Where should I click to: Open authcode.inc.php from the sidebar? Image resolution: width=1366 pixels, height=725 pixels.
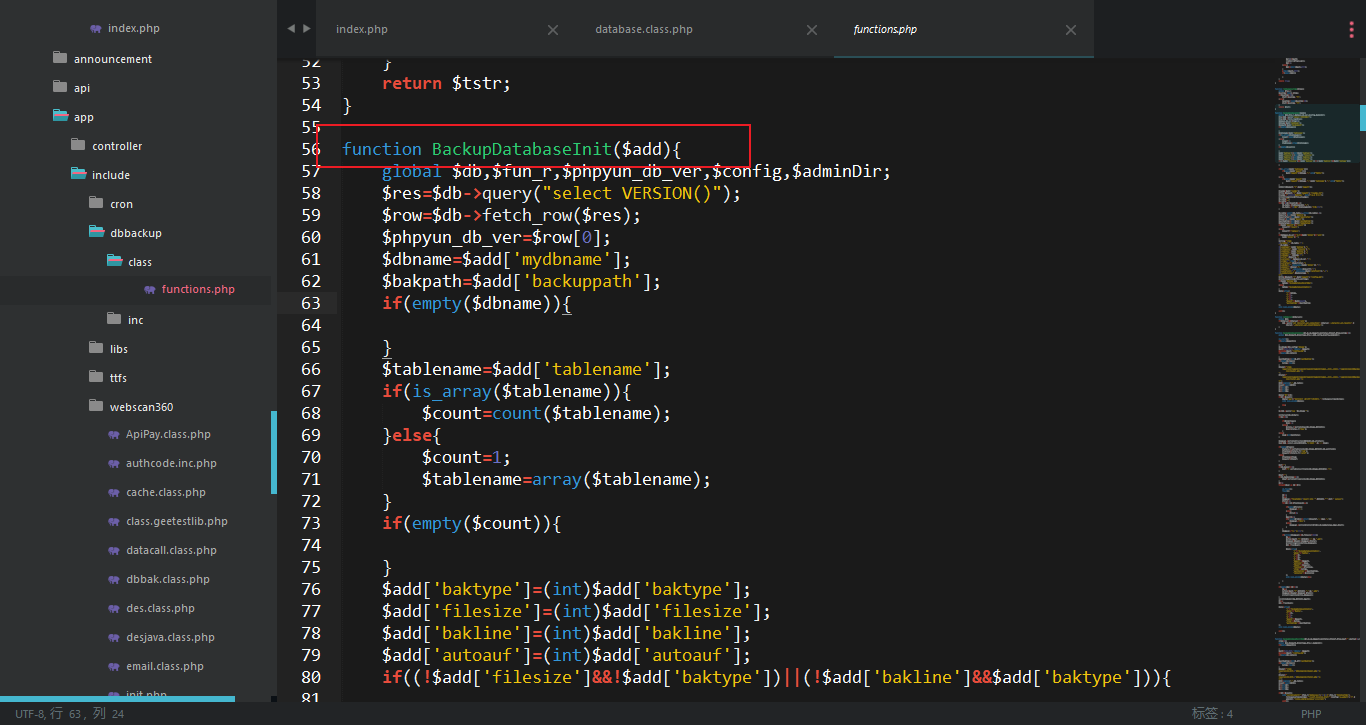[x=171, y=464]
